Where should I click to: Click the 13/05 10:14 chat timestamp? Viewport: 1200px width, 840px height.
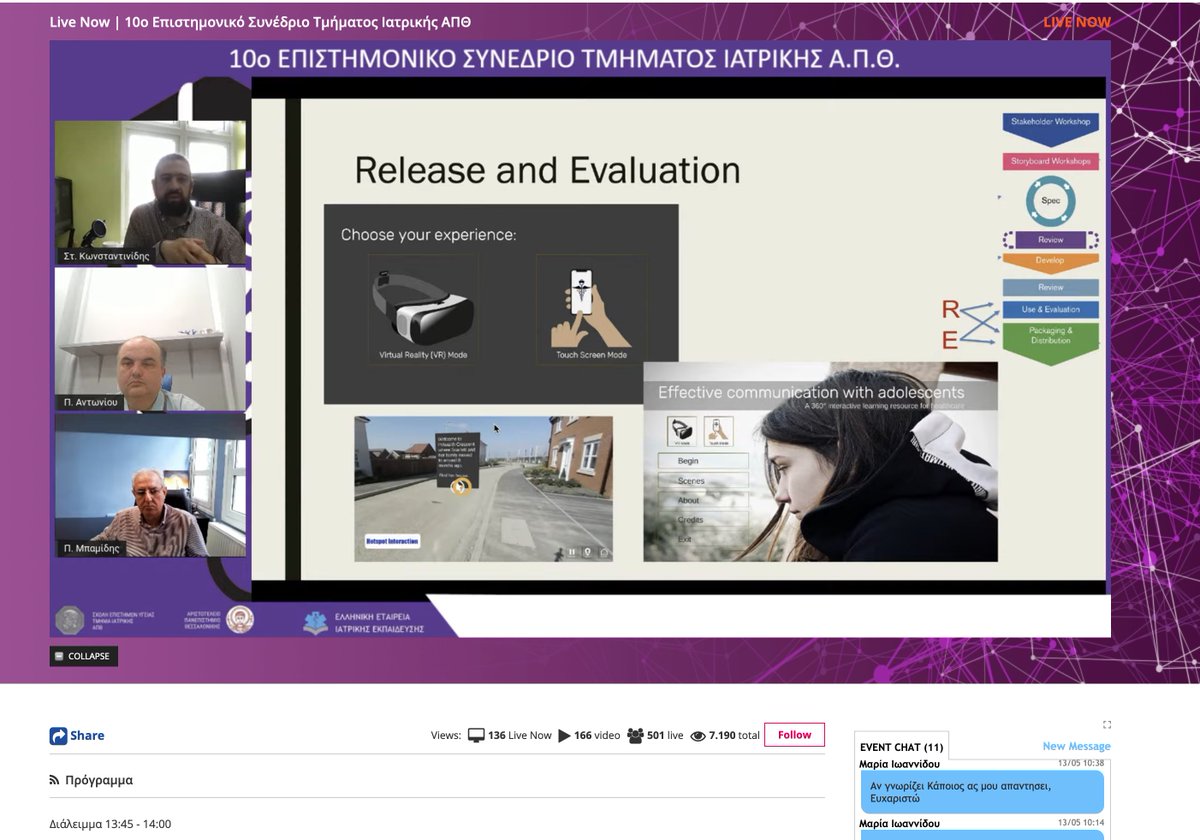(x=1080, y=822)
